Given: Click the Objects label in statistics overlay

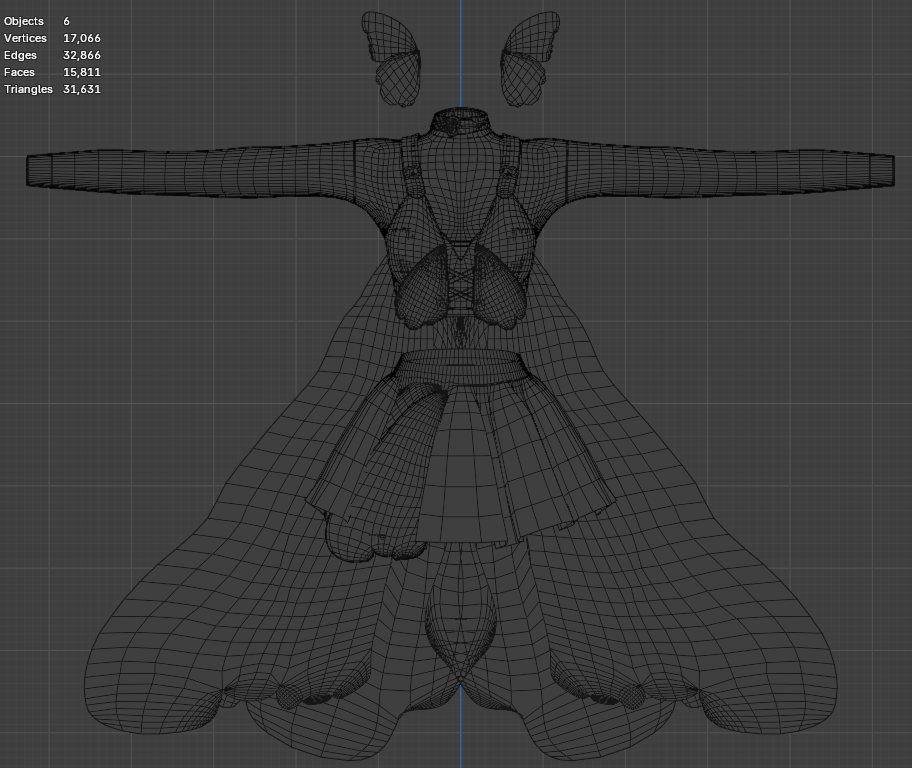Looking at the screenshot, I should coord(24,21).
